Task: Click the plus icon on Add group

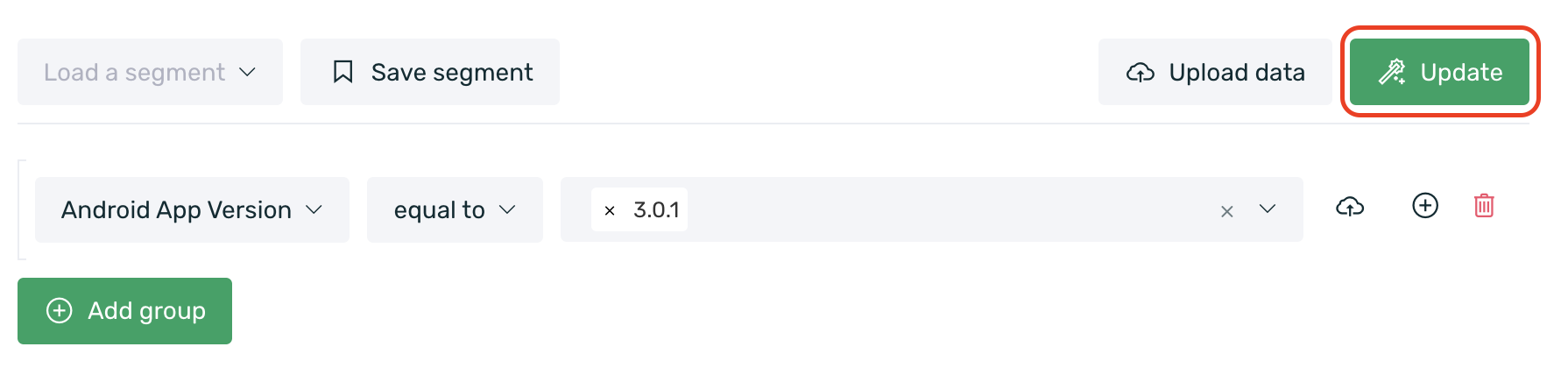Action: [59, 311]
